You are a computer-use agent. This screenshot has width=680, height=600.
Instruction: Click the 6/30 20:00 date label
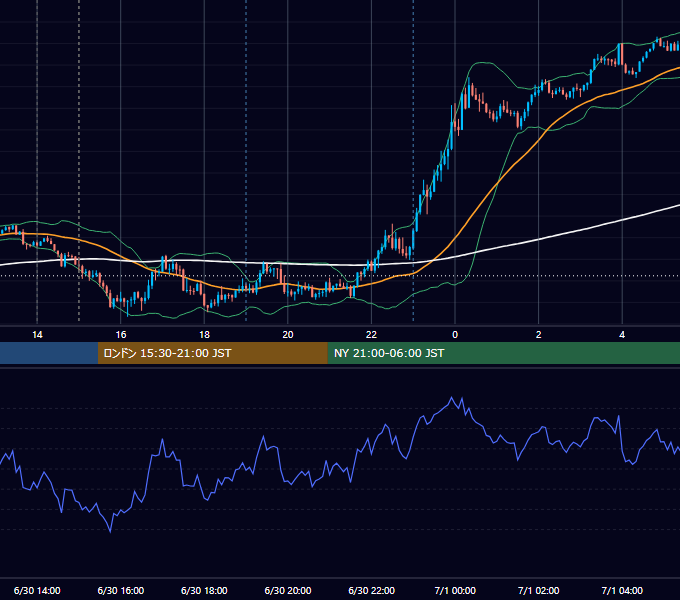click(x=288, y=590)
